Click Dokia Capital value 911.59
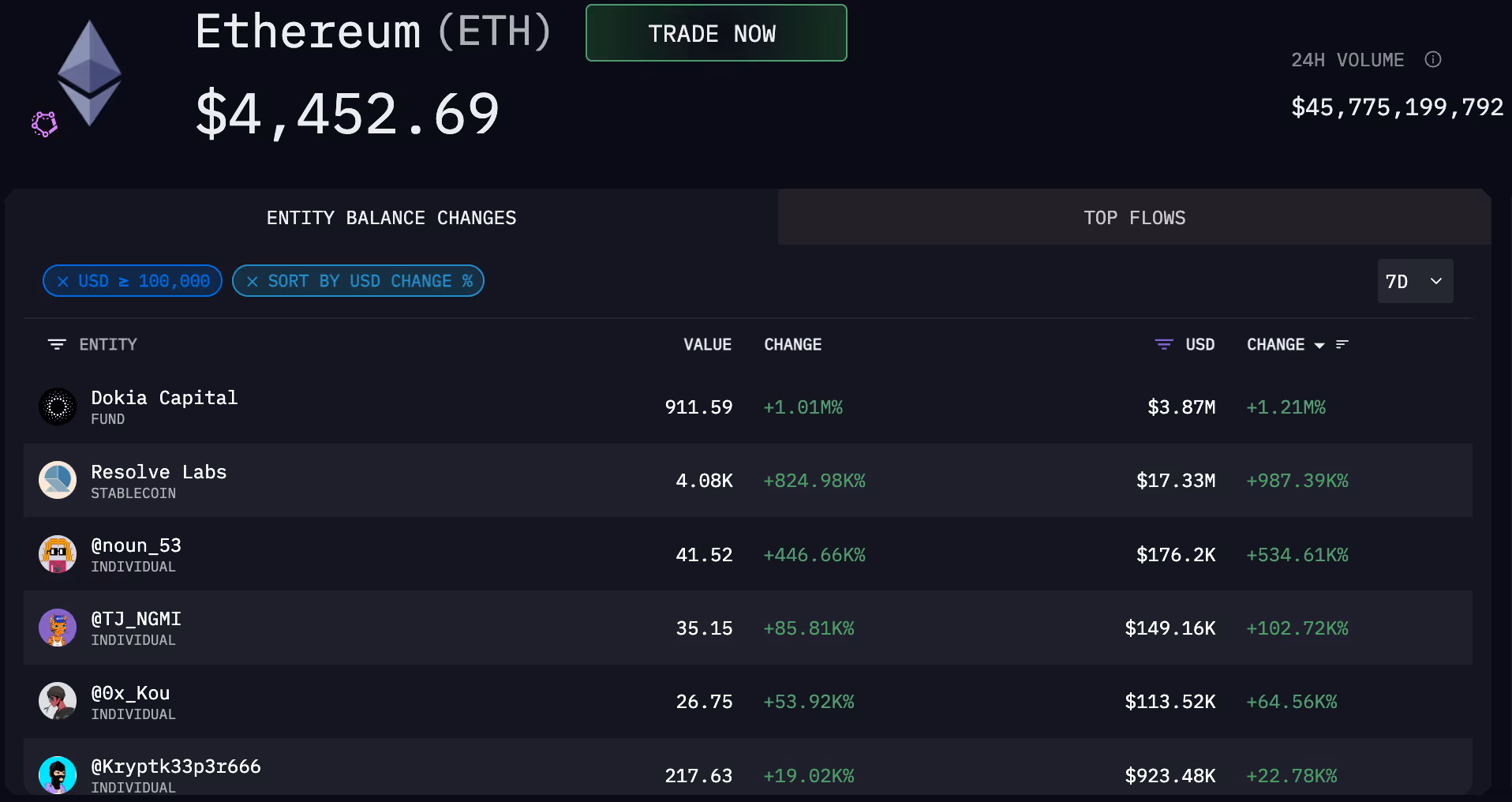This screenshot has width=1512, height=802. click(x=698, y=407)
